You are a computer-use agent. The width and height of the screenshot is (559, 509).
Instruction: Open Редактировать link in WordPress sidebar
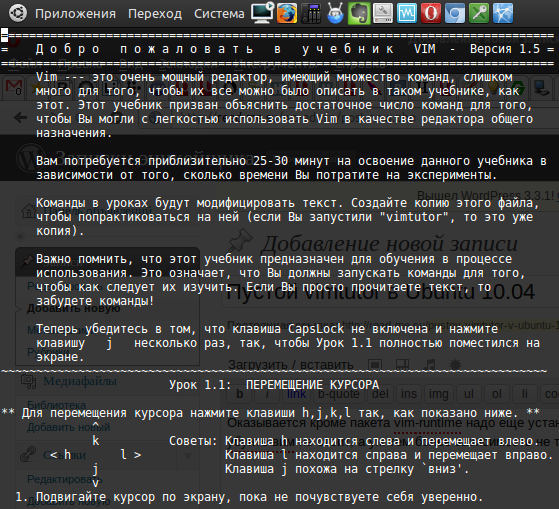(x=65, y=479)
